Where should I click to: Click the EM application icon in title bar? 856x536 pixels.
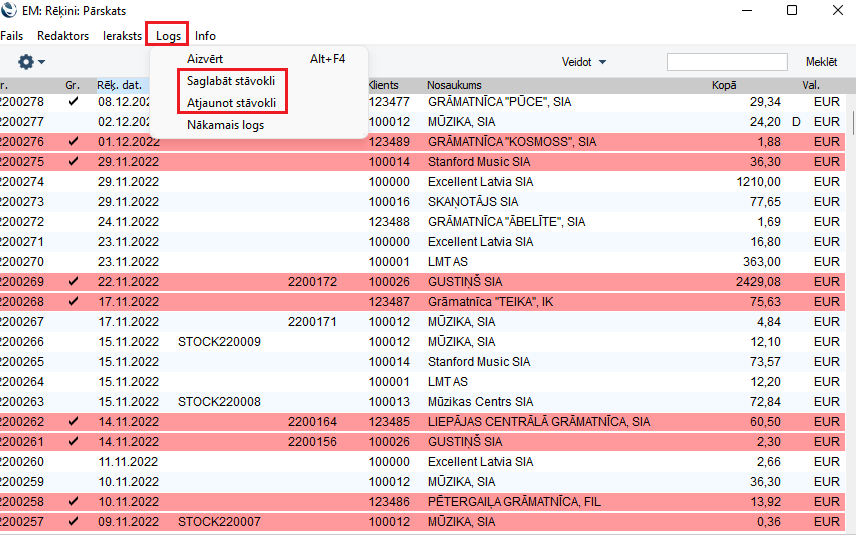coord(10,10)
